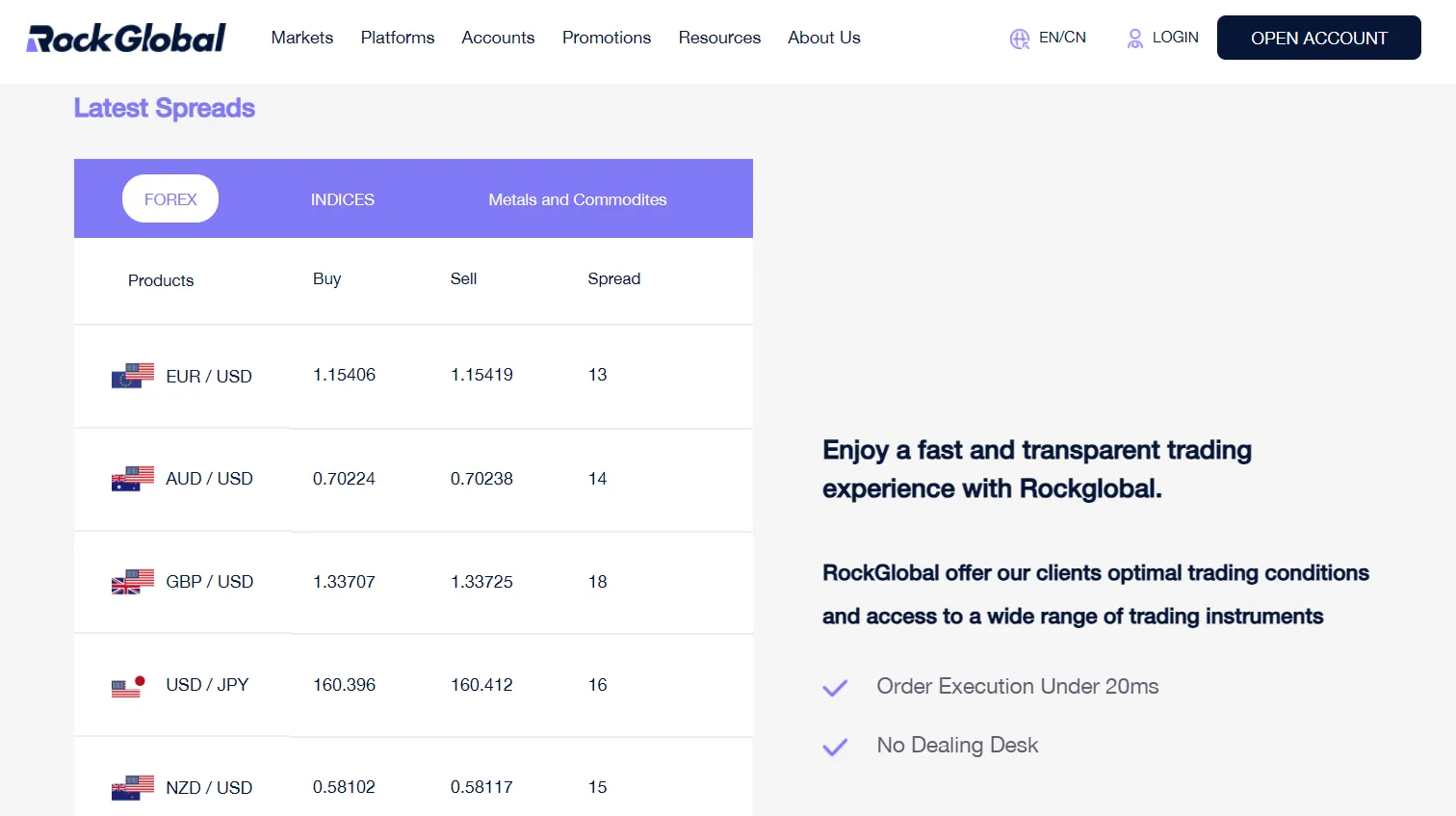Click the USD / JPY flag icon
This screenshot has width=1456, height=816.
128,686
